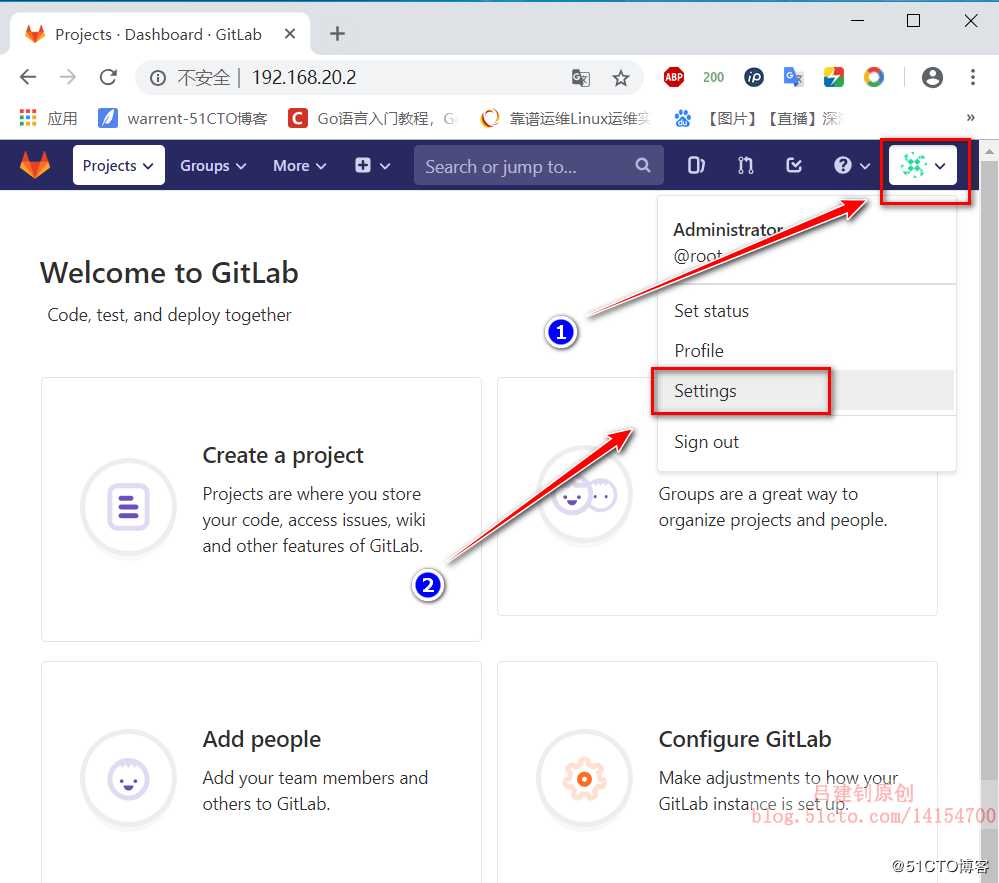Open the Chrome profile account icon
999x883 pixels.
(x=932, y=77)
